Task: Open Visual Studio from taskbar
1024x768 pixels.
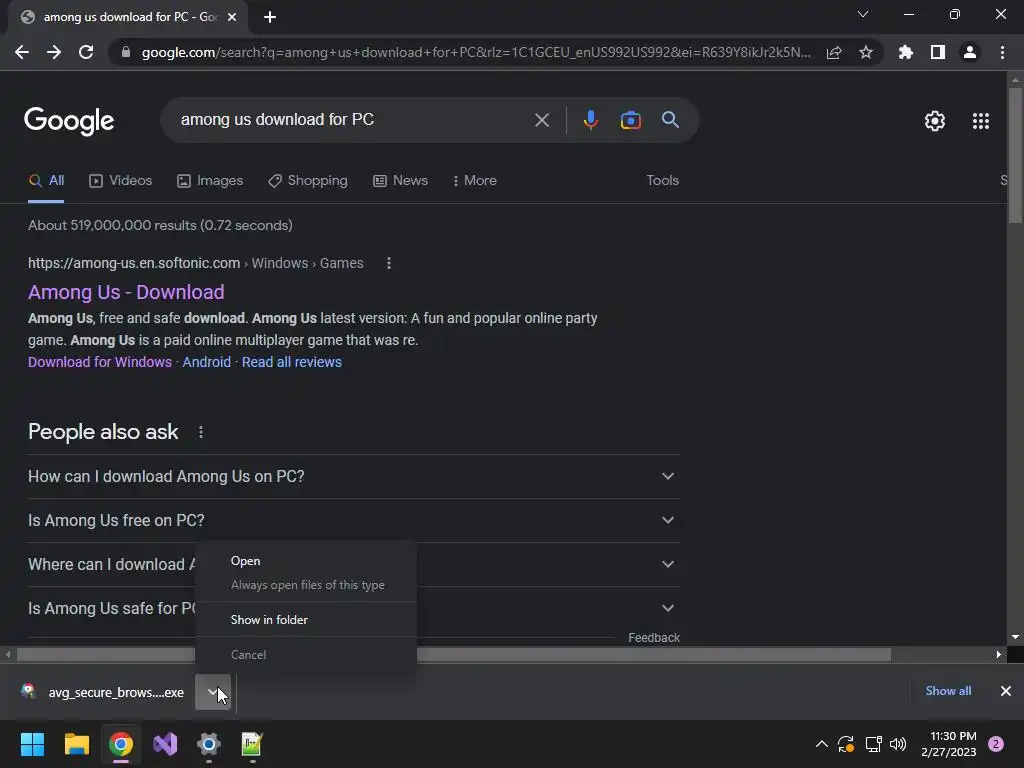Action: 165,744
